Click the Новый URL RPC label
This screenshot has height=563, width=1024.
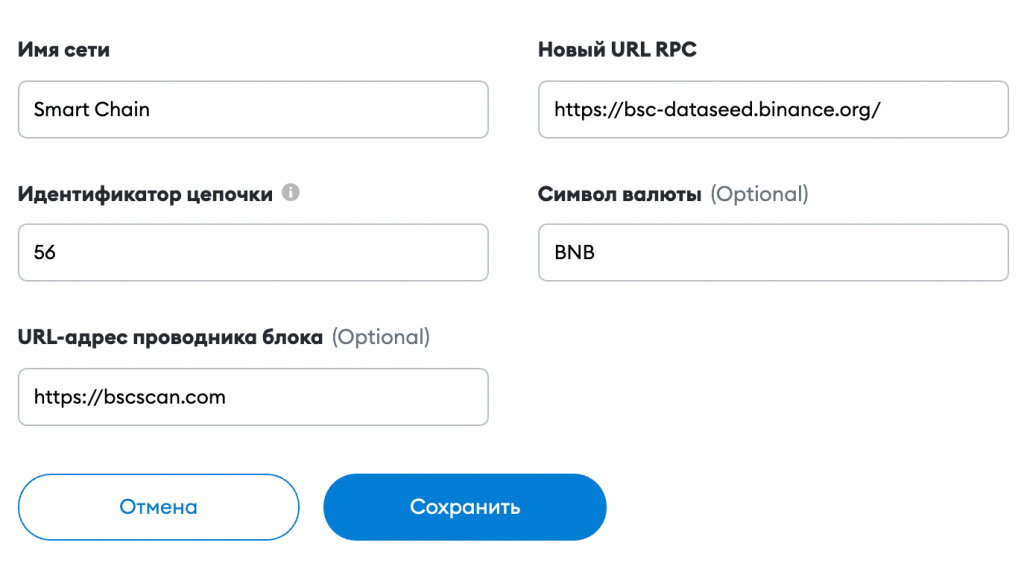click(x=617, y=50)
